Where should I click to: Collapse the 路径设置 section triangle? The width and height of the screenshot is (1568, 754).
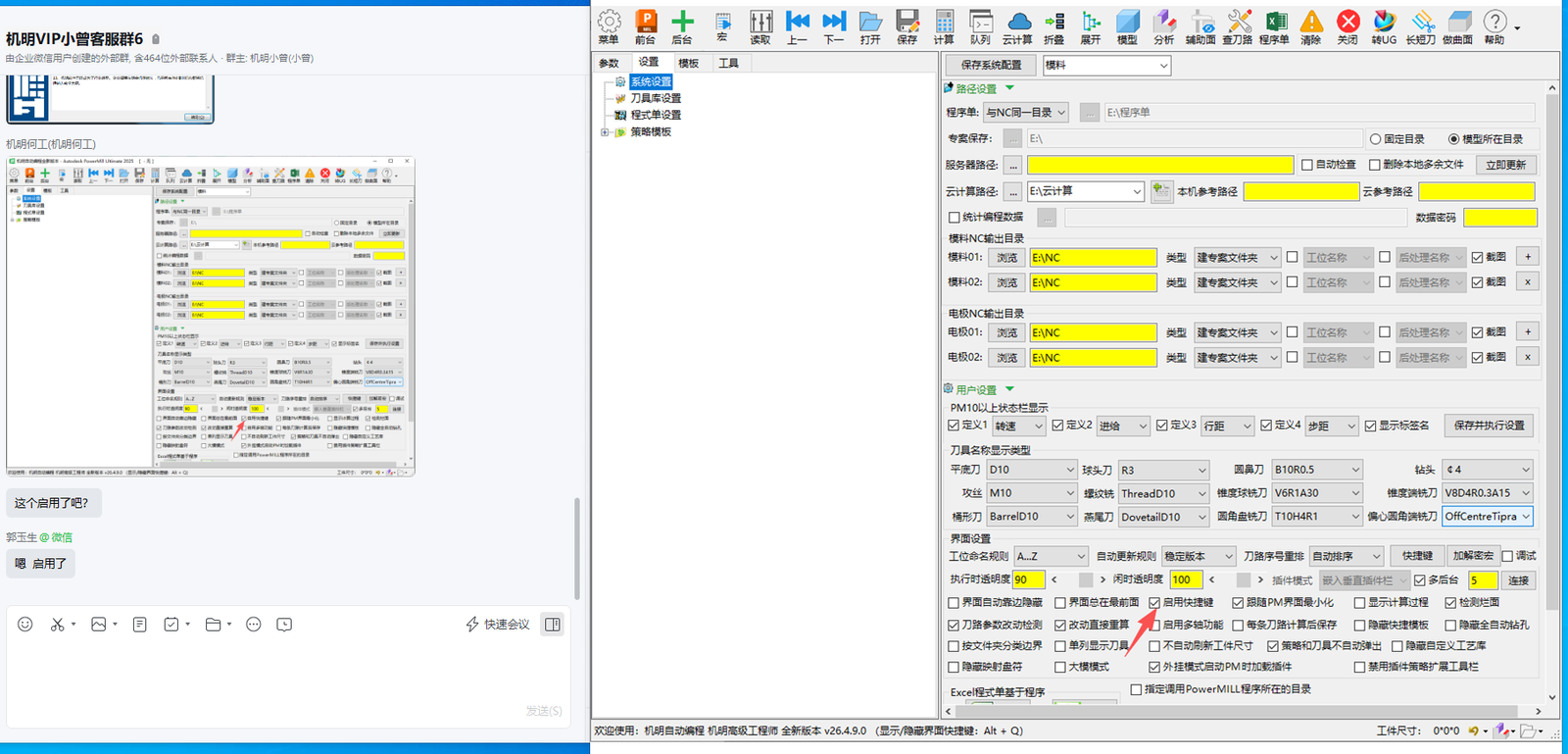pos(1010,88)
